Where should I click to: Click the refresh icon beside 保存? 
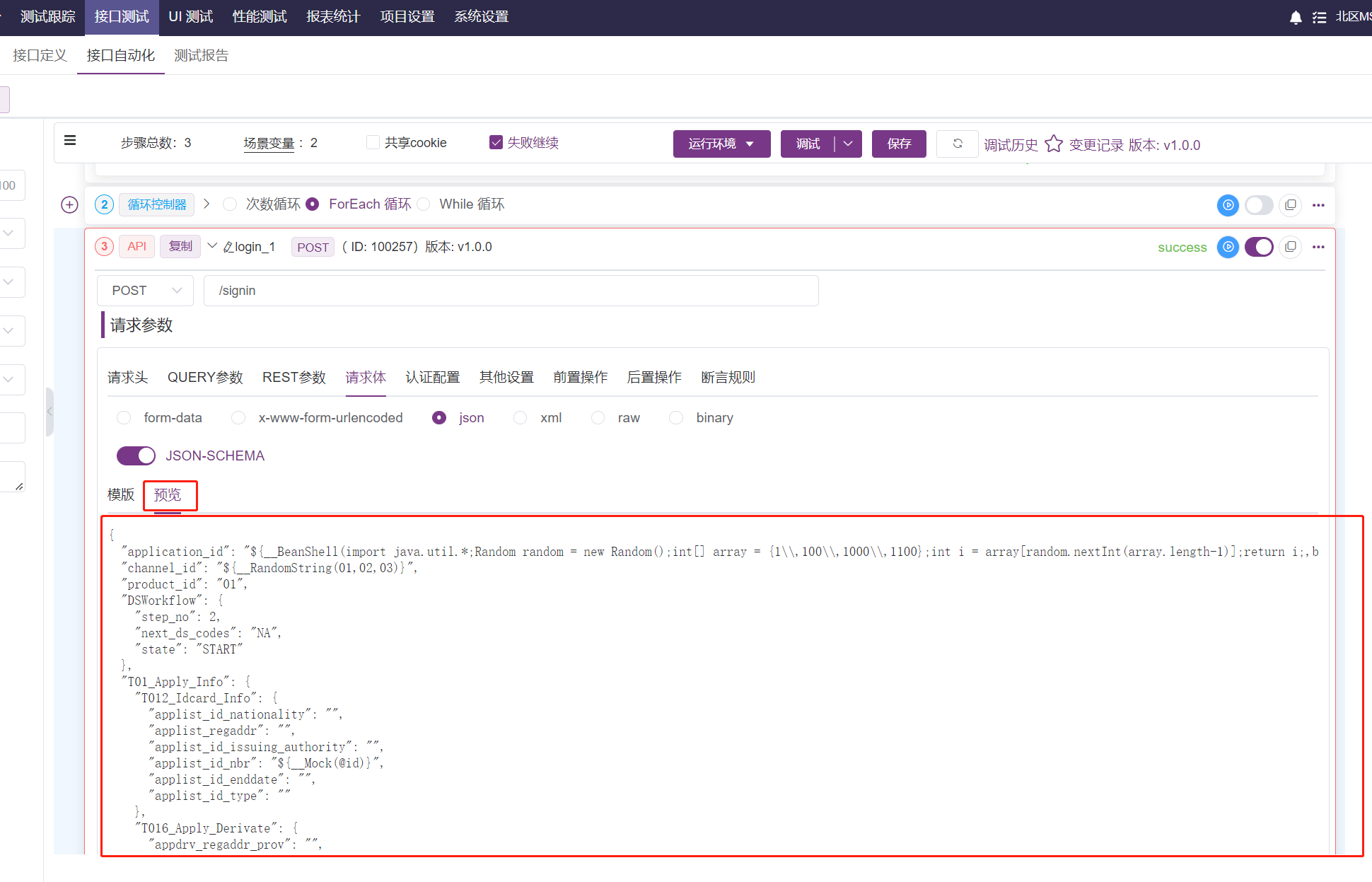pos(957,144)
